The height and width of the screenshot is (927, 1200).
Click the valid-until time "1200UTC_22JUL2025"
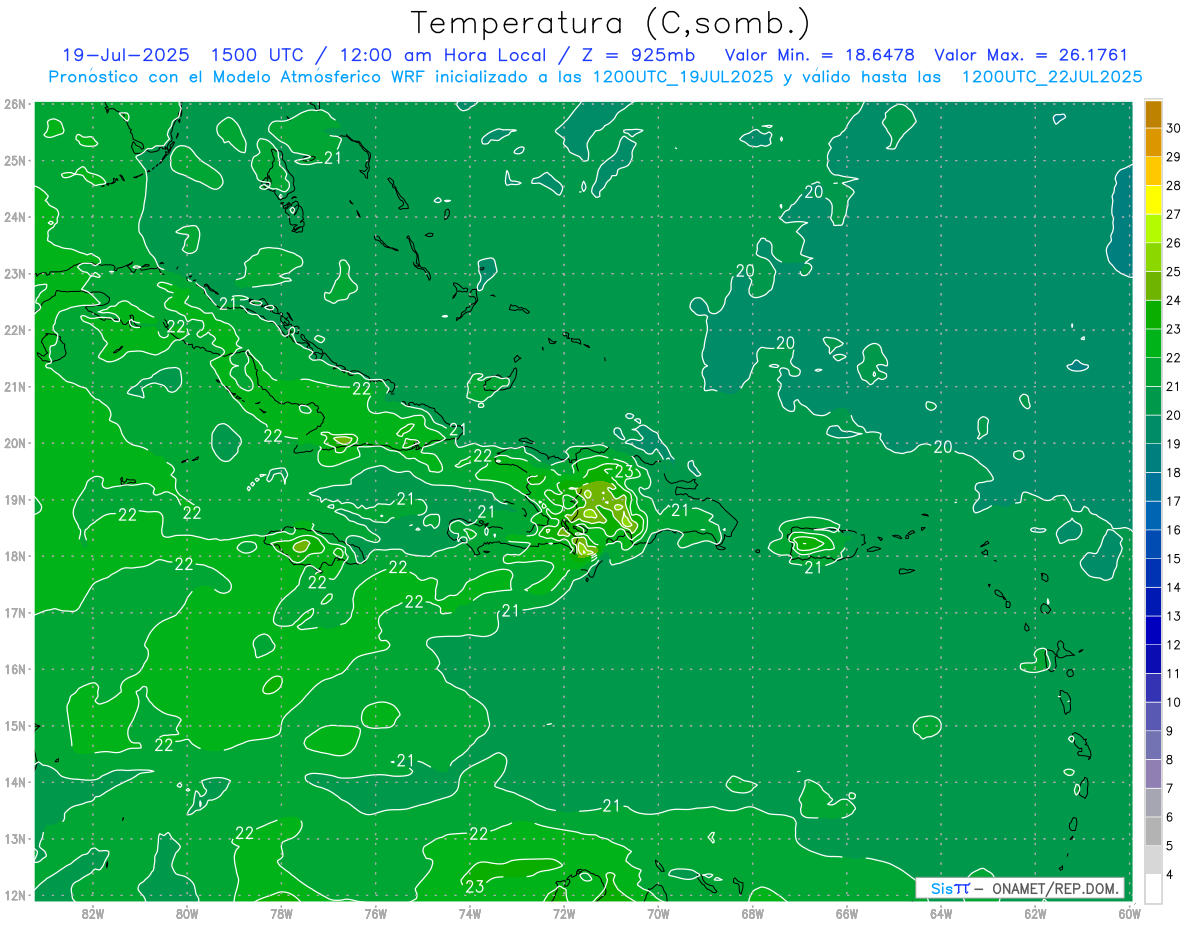[x=1052, y=77]
